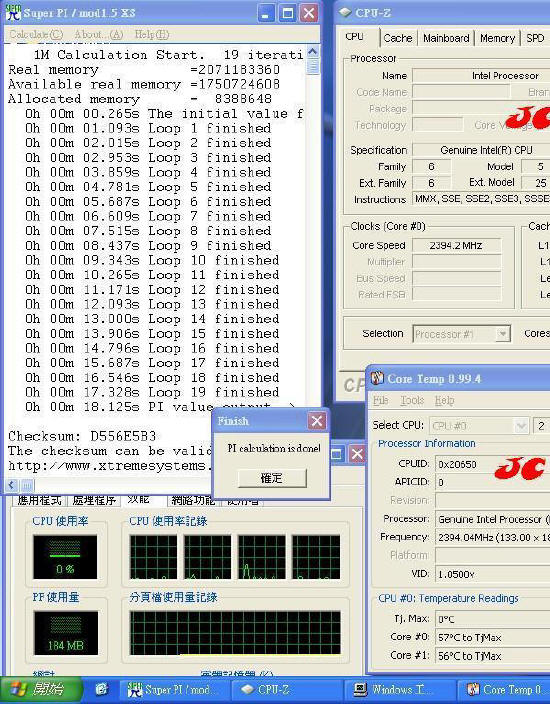The width and height of the screenshot is (550, 704).
Task: Click the CPU usage 0 % gauge
Action: pyautogui.click(x=65, y=557)
